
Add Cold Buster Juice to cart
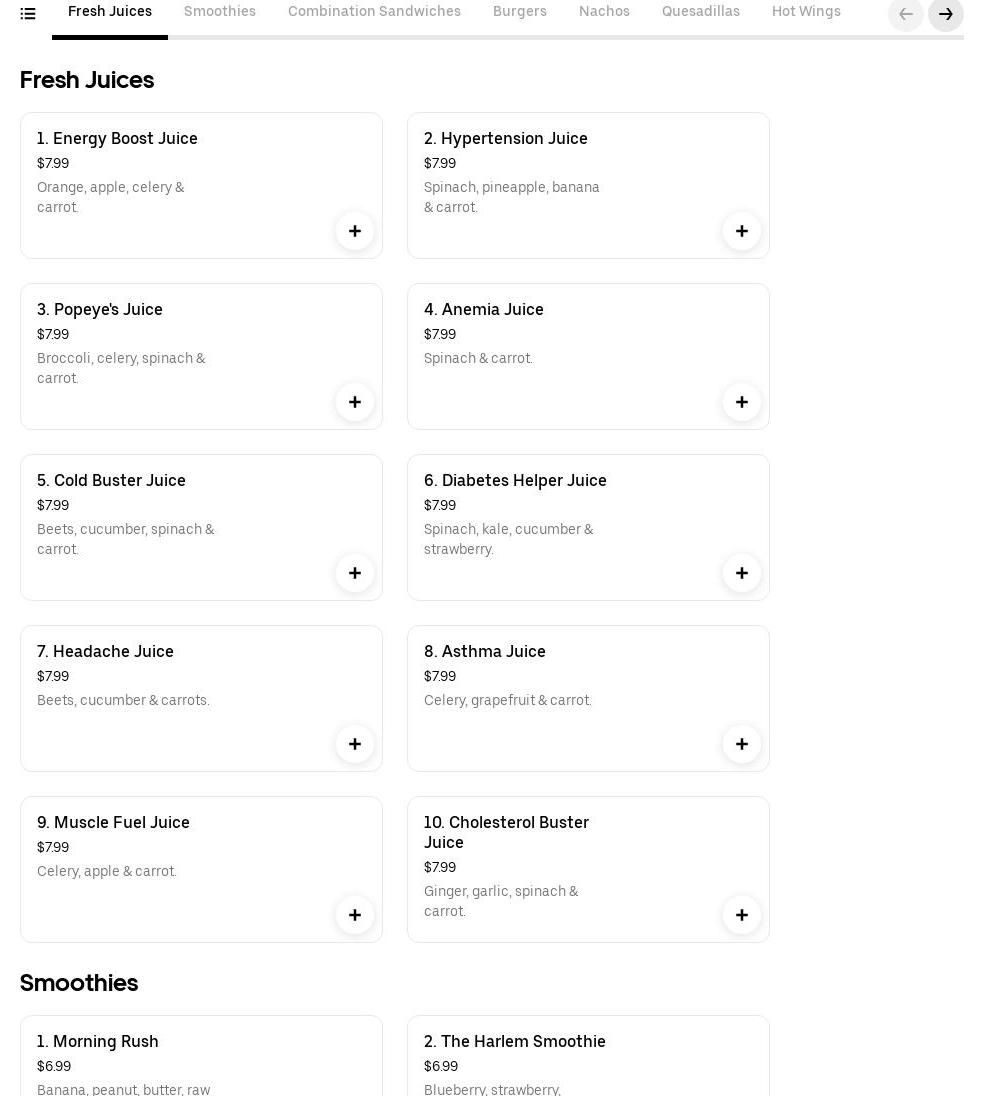(x=354, y=573)
